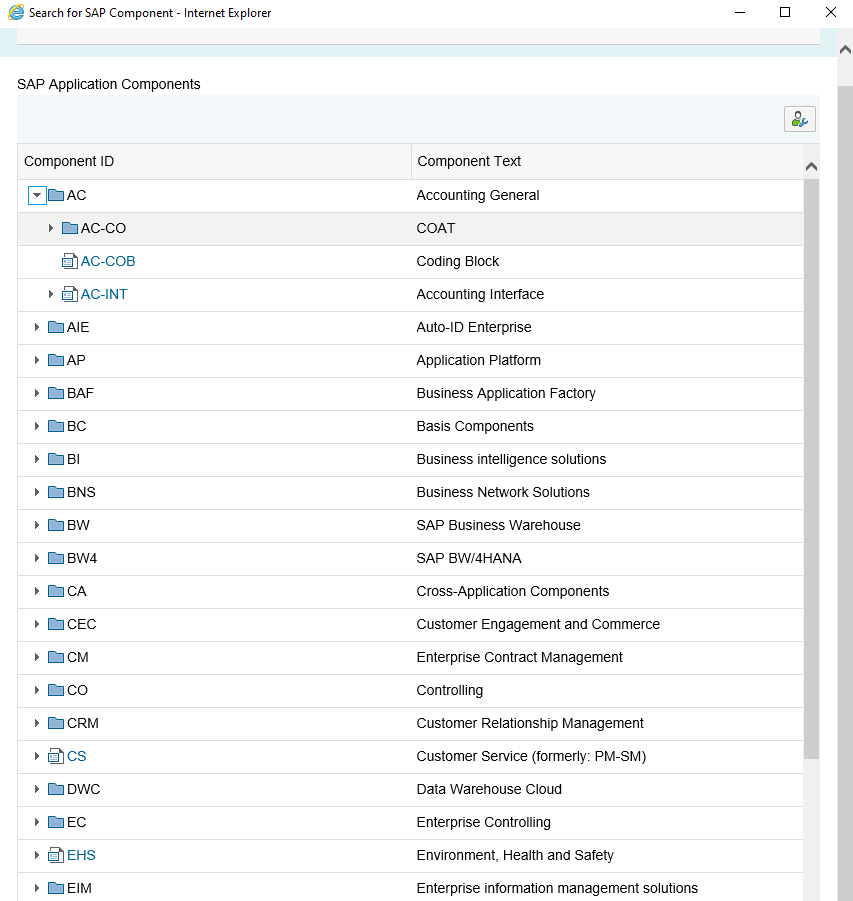Click the BI folder icon
Viewport: 853px width, 901px height.
pyautogui.click(x=56, y=459)
